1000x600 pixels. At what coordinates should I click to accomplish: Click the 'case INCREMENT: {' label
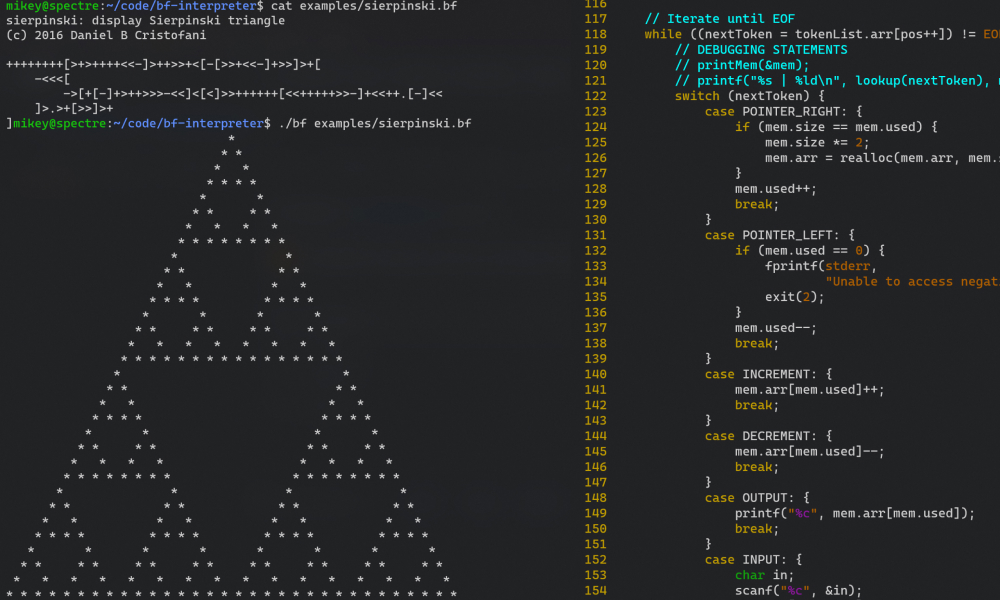click(768, 374)
